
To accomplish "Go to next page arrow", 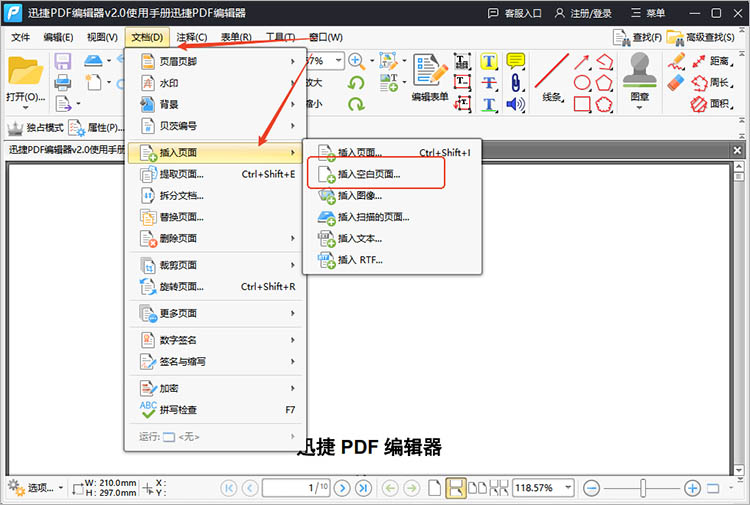I will pos(342,488).
